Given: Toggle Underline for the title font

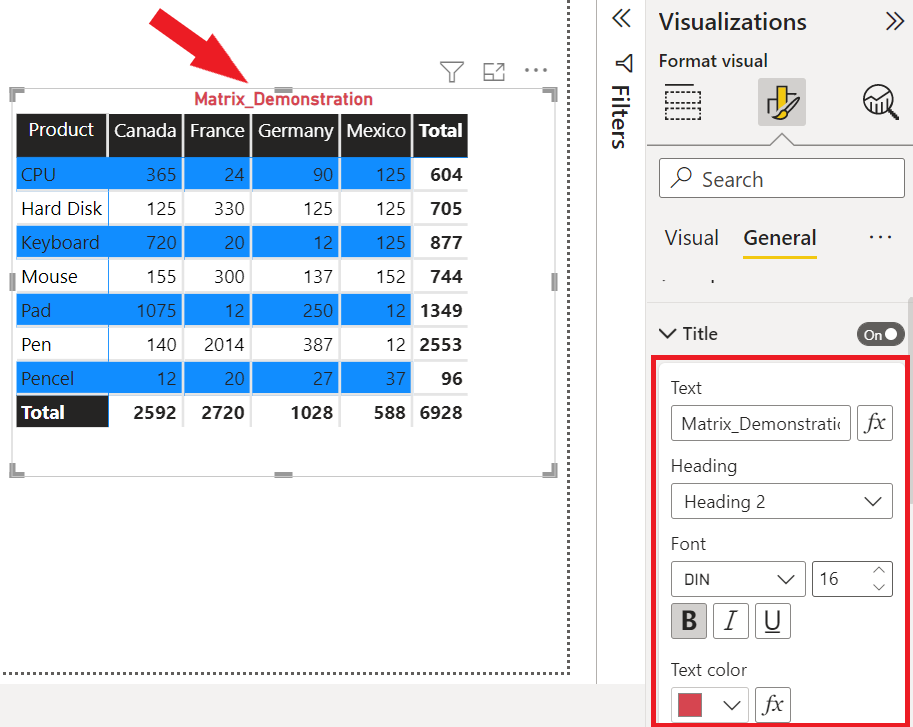Looking at the screenshot, I should click(x=773, y=621).
